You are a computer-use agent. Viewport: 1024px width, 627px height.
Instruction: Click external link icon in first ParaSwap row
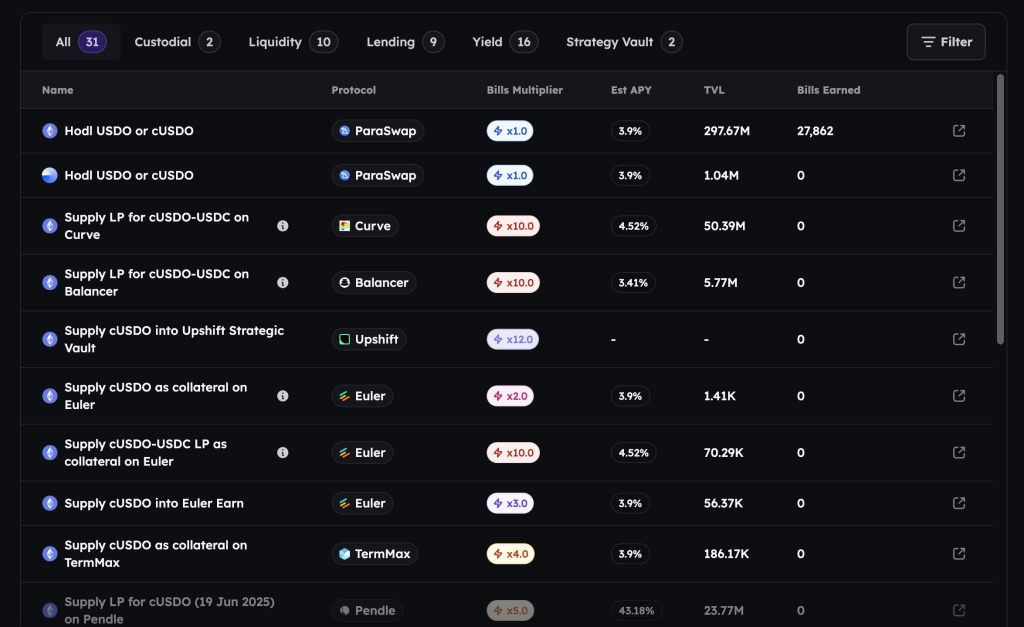(959, 131)
